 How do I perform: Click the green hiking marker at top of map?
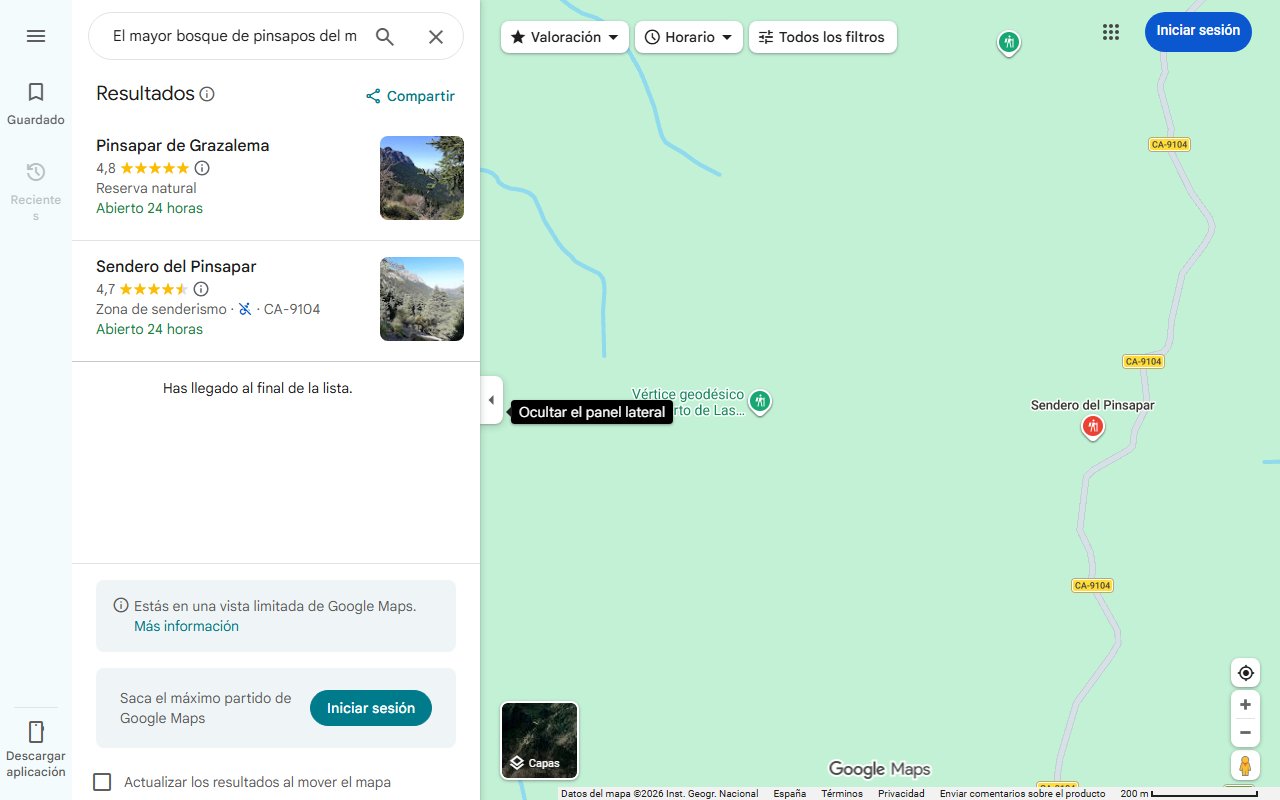pos(1009,42)
